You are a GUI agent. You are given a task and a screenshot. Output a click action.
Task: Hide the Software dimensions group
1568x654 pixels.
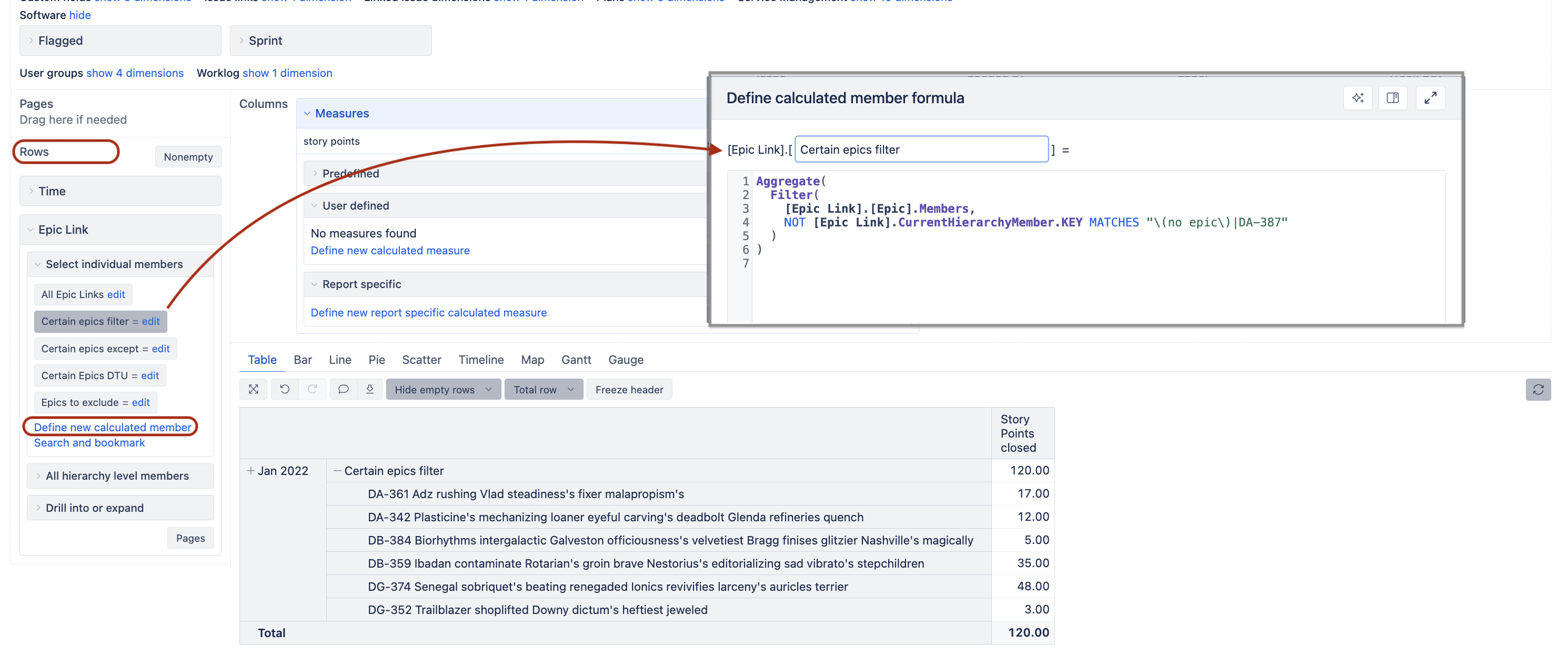coord(80,15)
